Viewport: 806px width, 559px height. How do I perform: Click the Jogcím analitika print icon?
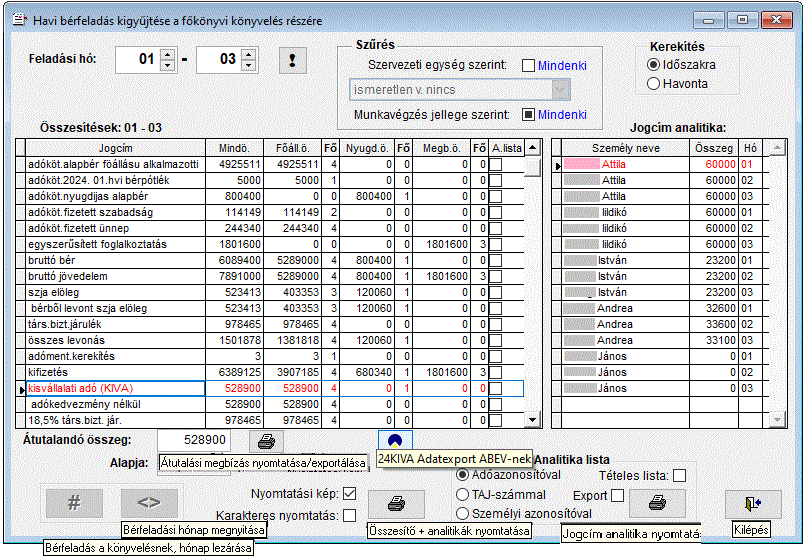656,502
